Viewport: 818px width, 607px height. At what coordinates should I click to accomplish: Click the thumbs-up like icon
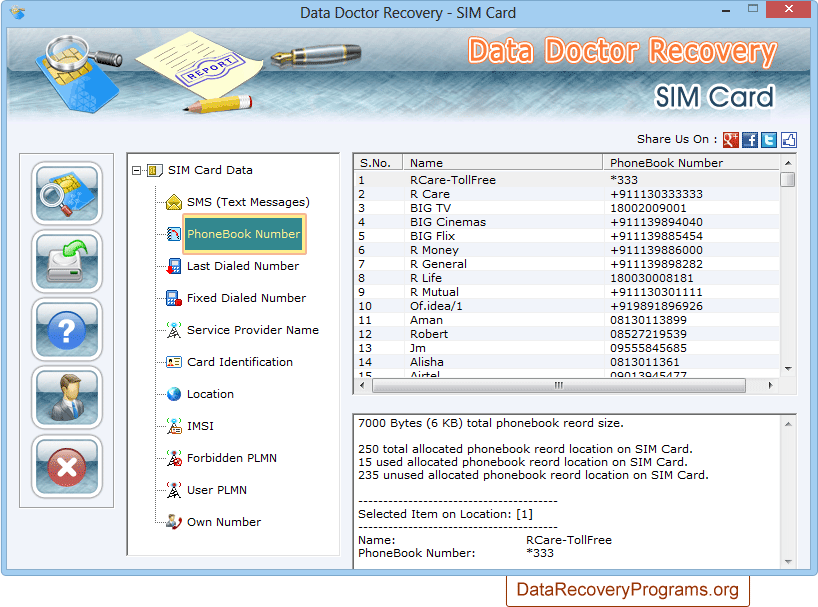click(788, 140)
